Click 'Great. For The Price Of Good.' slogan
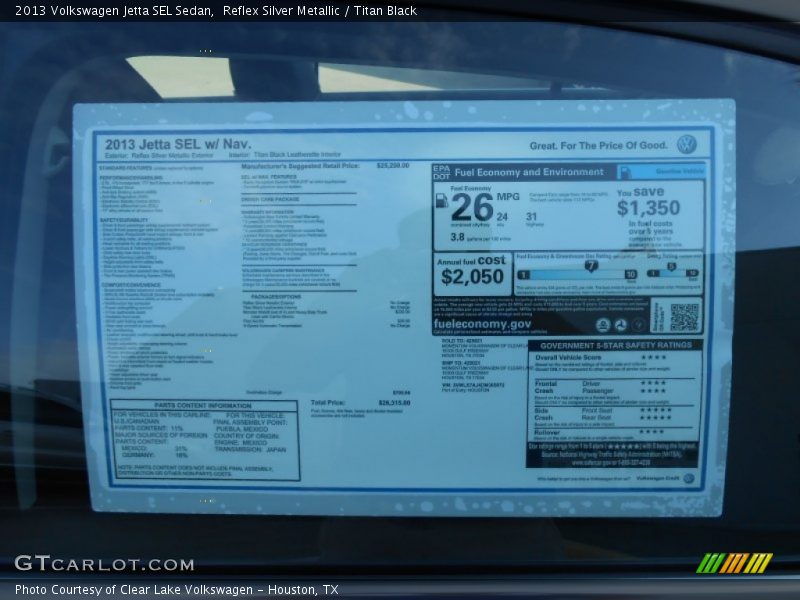800x600 pixels. (x=598, y=146)
